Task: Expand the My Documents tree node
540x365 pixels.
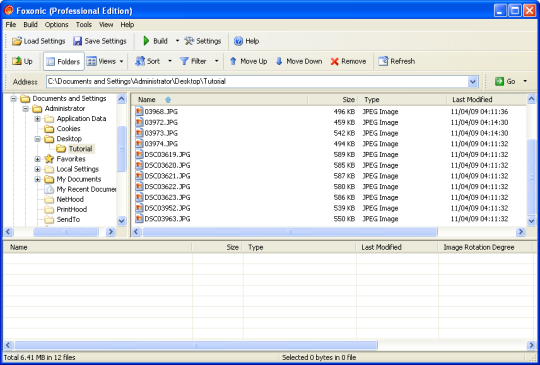Action: [38, 179]
